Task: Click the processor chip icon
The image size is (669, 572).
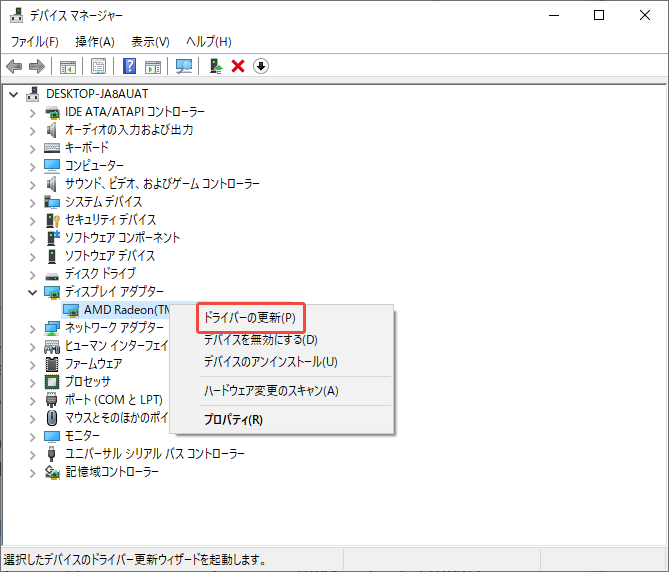Action: click(x=52, y=382)
